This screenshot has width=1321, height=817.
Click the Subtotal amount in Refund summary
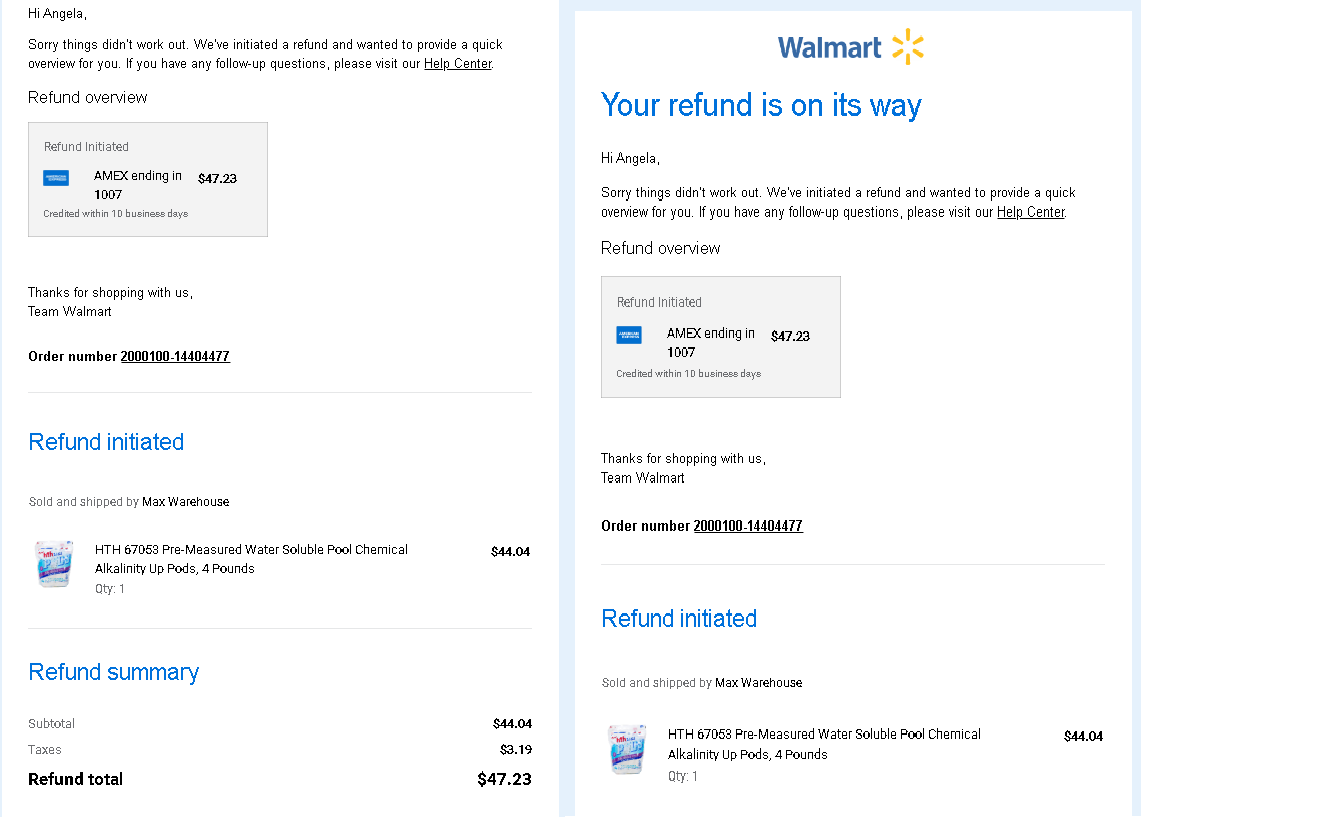(512, 723)
